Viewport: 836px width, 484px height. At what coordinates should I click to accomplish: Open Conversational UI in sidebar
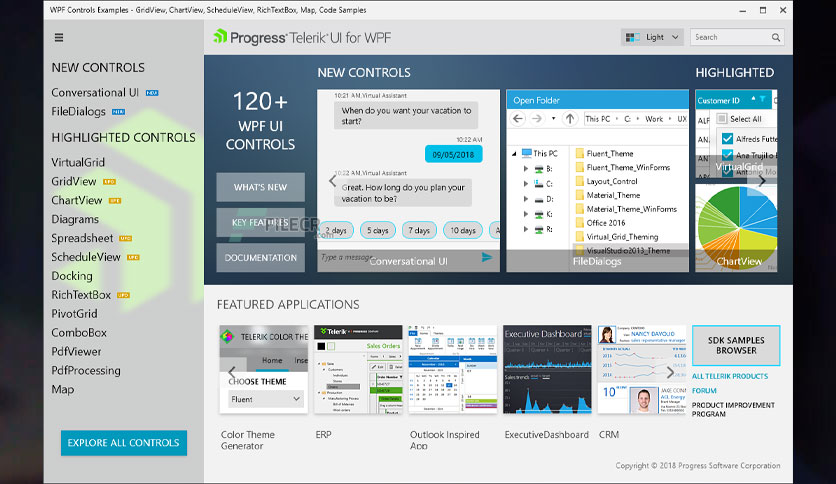(95, 93)
